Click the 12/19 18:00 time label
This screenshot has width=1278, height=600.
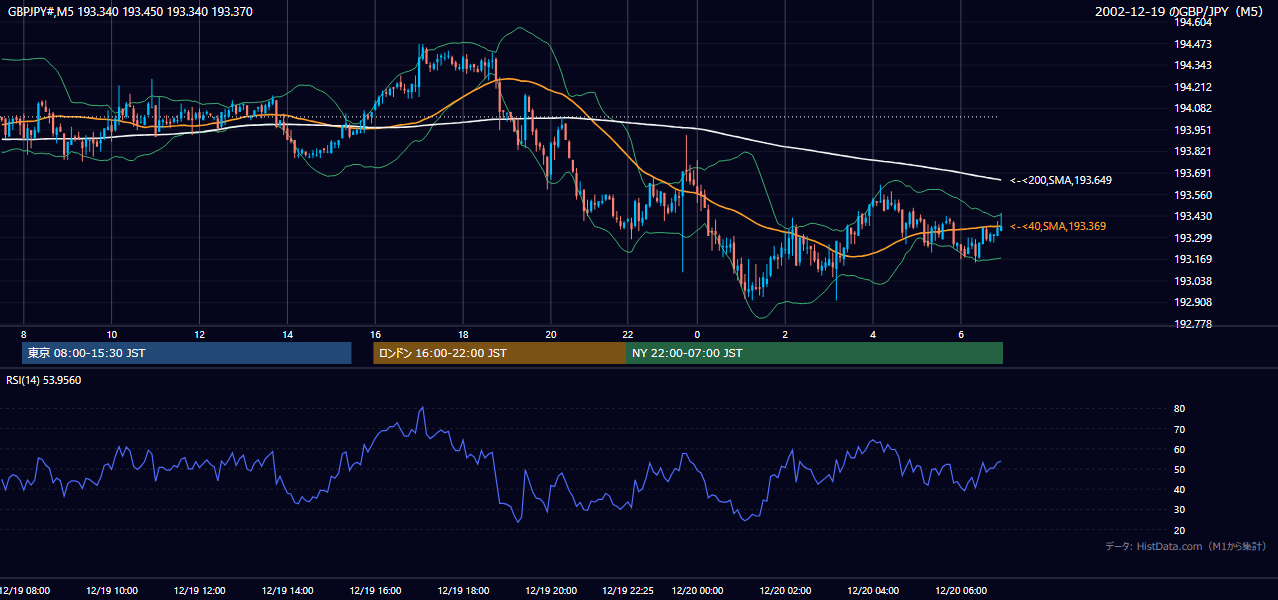464,591
